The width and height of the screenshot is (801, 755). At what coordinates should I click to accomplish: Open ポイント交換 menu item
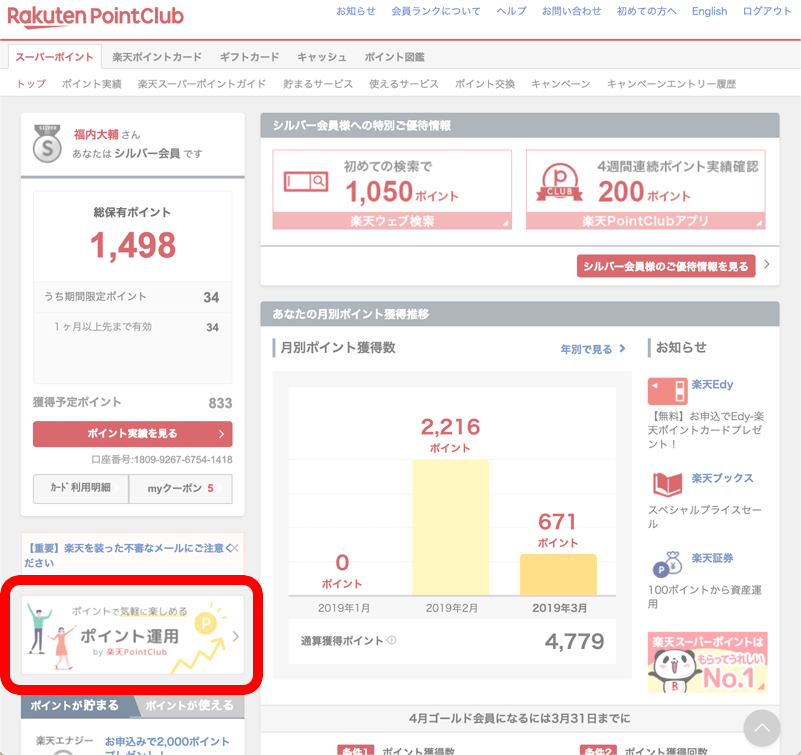click(x=485, y=84)
